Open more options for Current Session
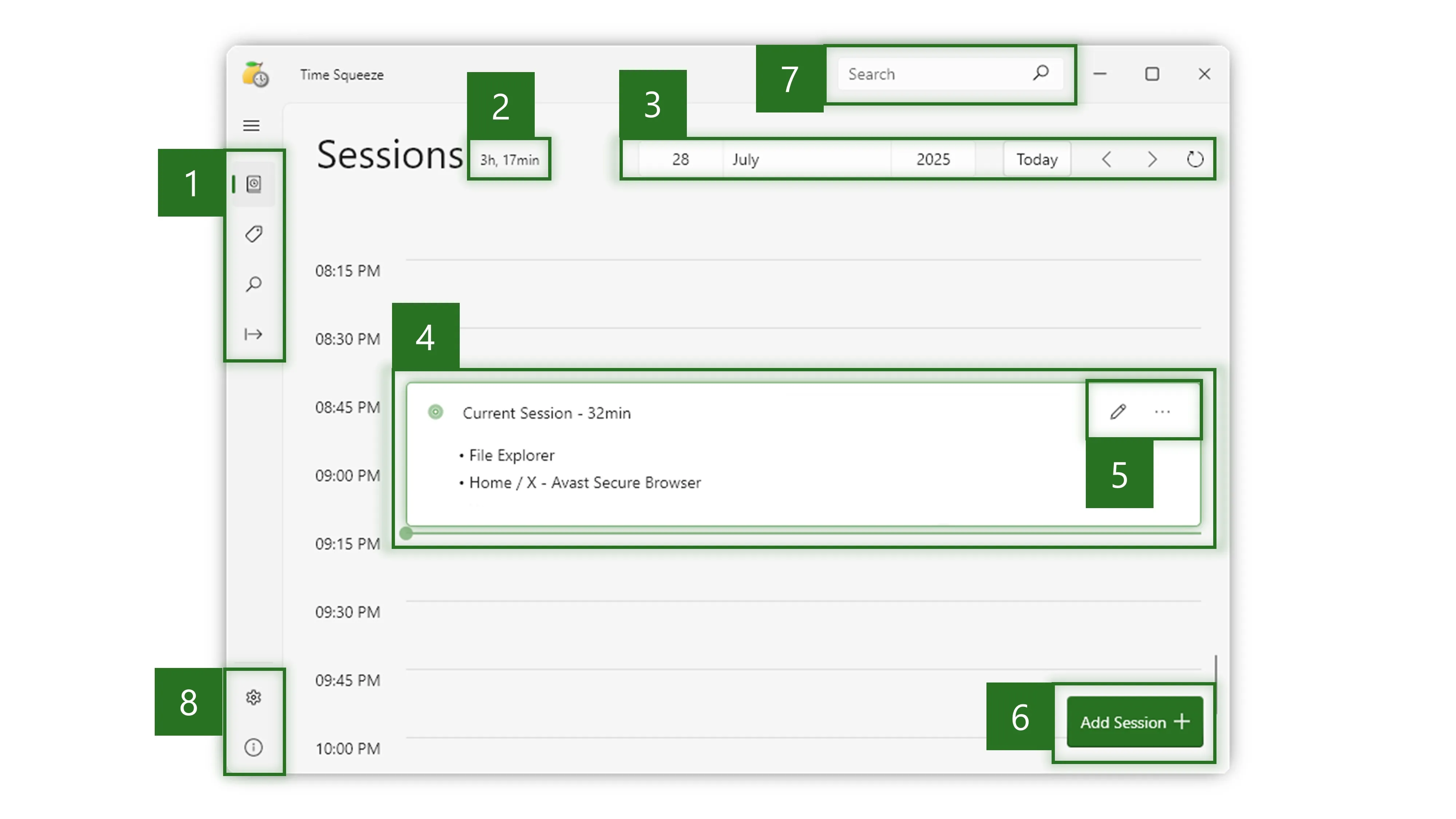 coord(1162,411)
